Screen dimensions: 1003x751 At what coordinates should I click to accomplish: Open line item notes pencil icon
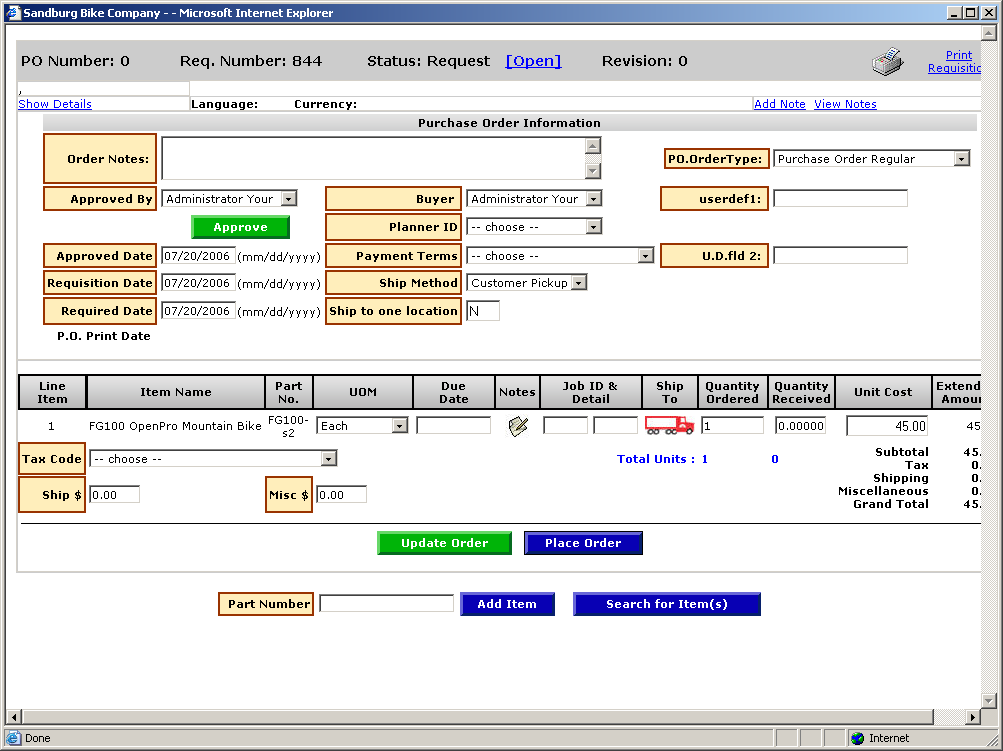pyautogui.click(x=517, y=426)
